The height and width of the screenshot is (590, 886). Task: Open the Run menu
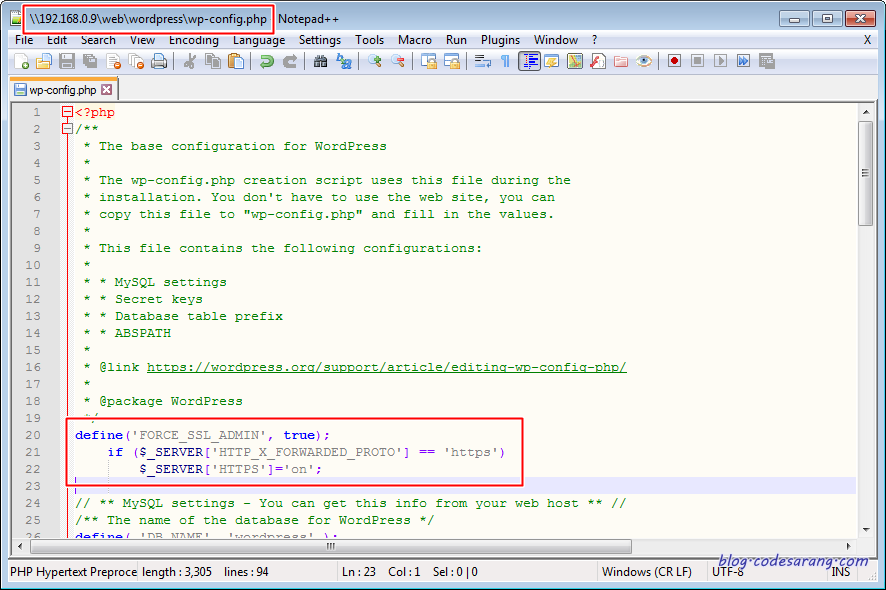point(456,40)
